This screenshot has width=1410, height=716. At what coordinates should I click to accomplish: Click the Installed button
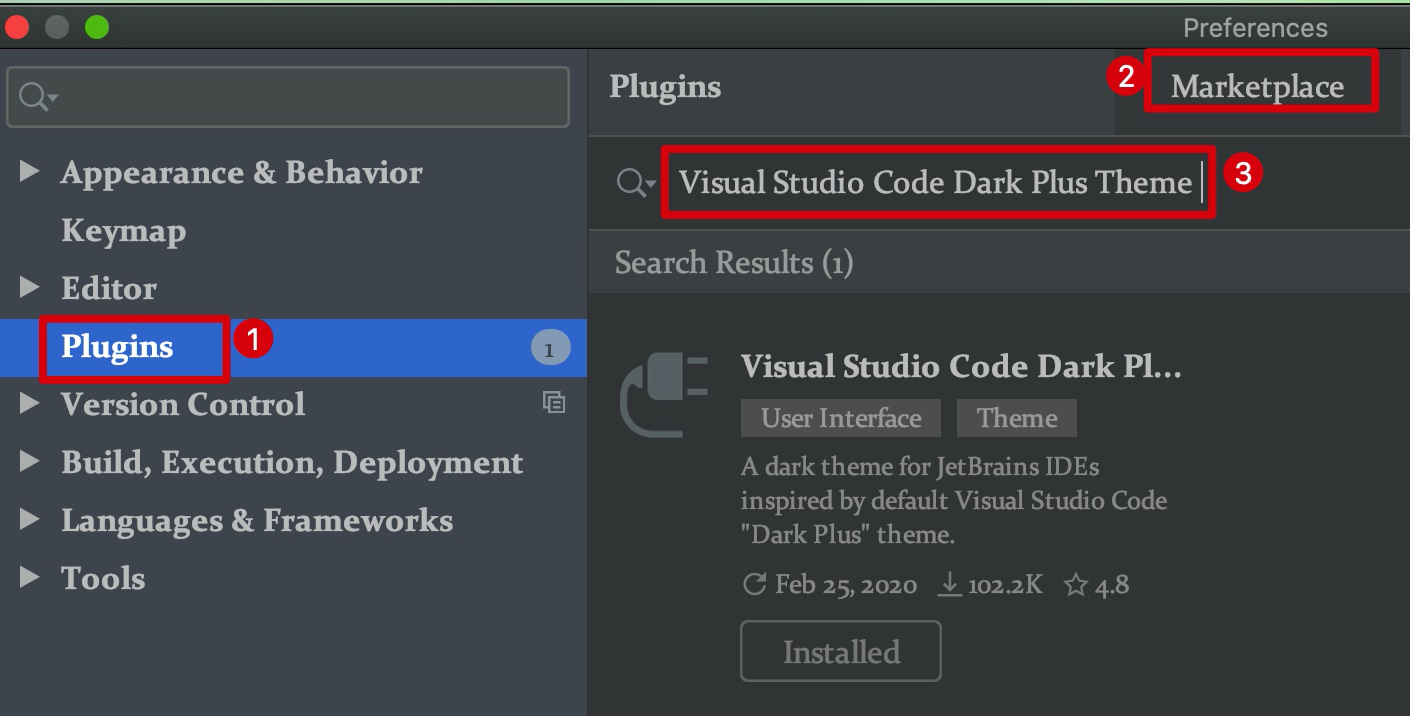click(x=841, y=652)
